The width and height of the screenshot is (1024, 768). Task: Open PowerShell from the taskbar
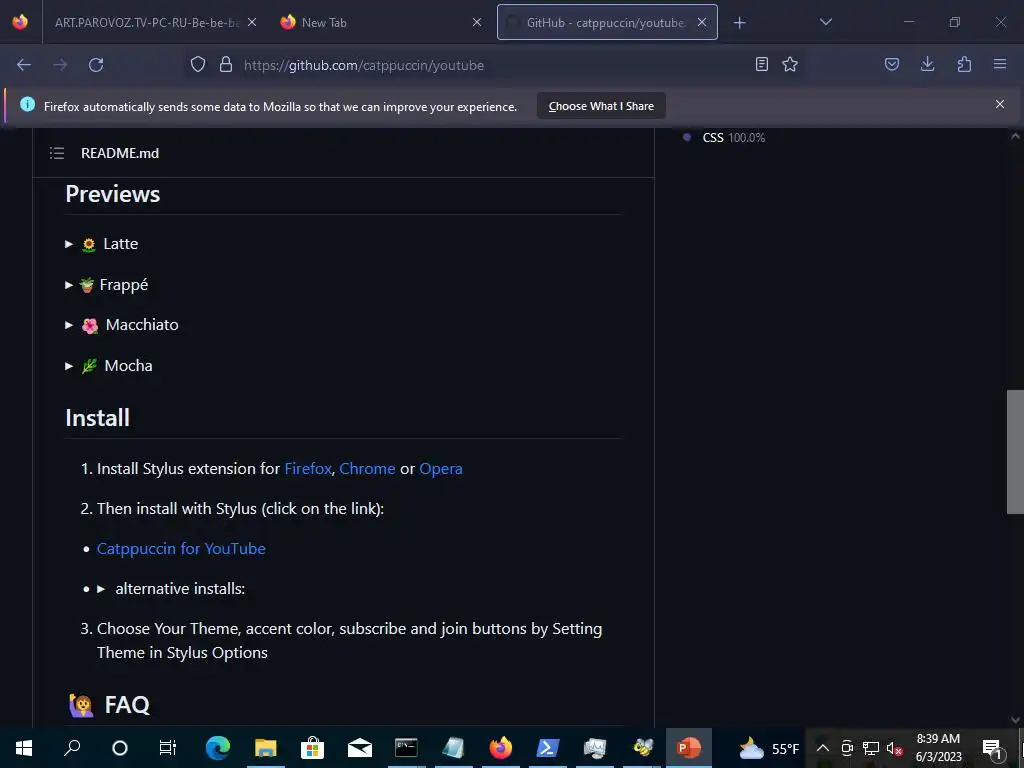pos(548,748)
